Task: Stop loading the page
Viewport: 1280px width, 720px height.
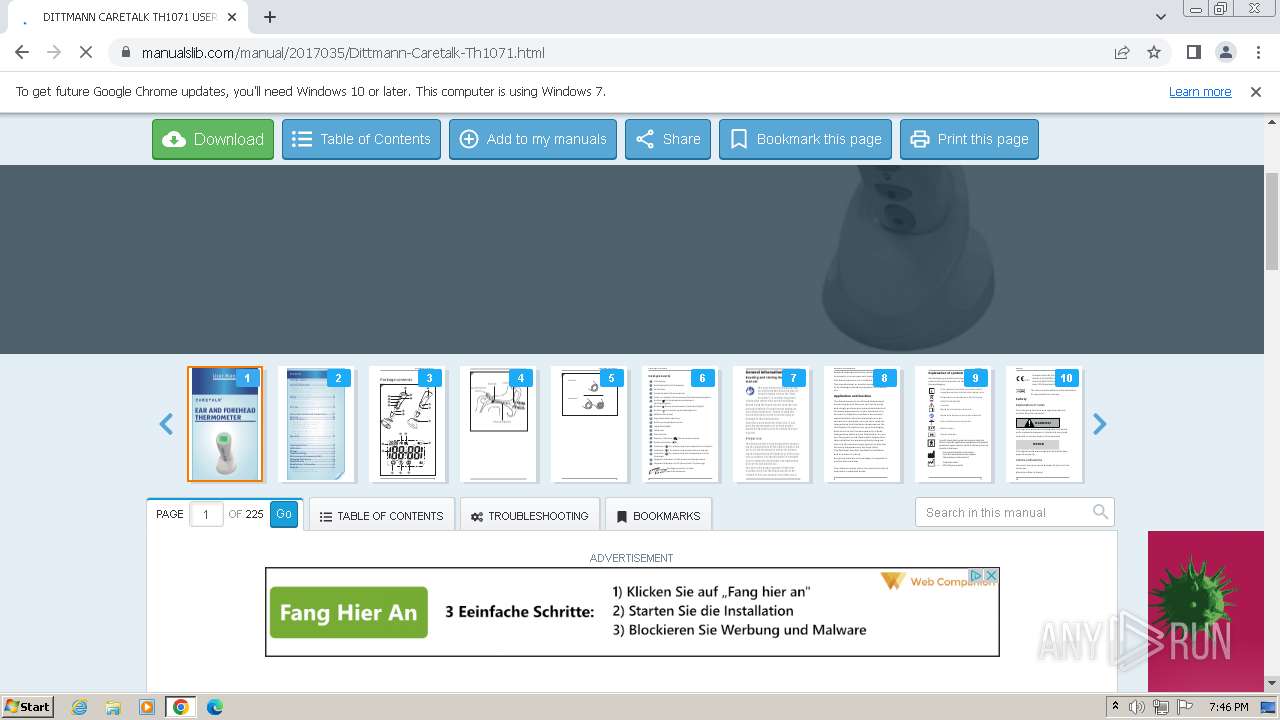Action: (x=86, y=52)
